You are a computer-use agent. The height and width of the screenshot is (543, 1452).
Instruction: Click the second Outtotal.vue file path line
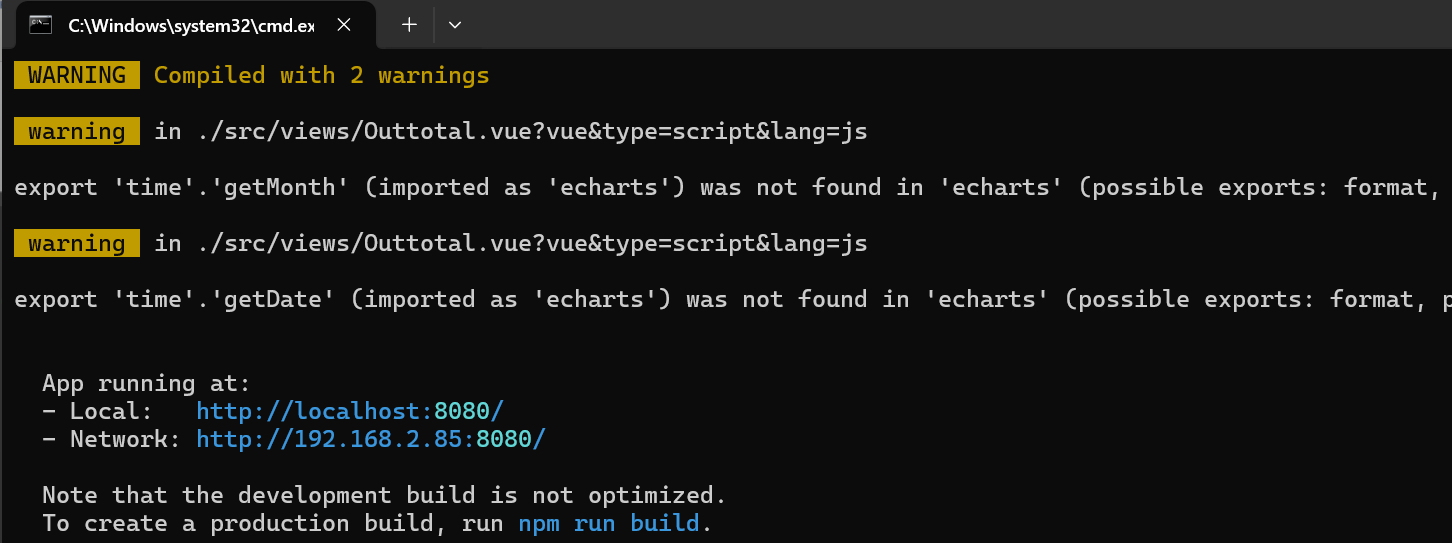point(511,243)
